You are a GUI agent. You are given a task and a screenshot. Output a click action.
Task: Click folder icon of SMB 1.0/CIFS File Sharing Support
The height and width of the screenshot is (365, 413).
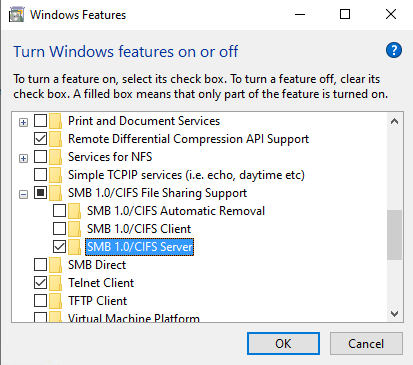coord(55,193)
